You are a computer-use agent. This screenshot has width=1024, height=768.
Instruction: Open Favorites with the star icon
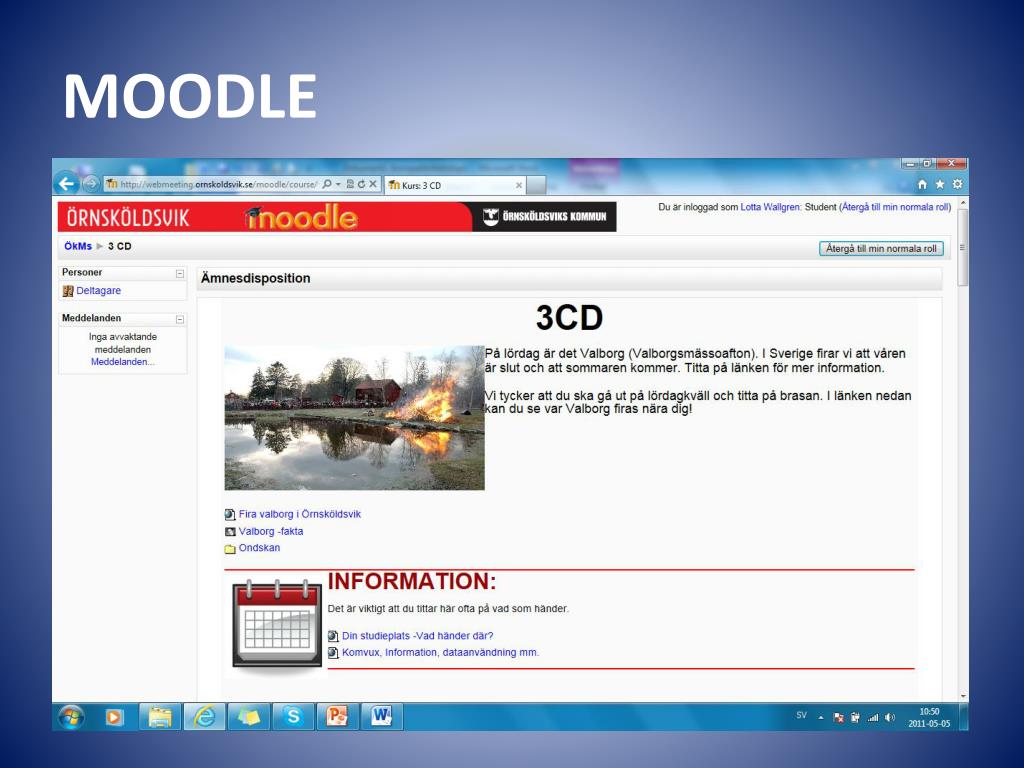click(x=940, y=184)
